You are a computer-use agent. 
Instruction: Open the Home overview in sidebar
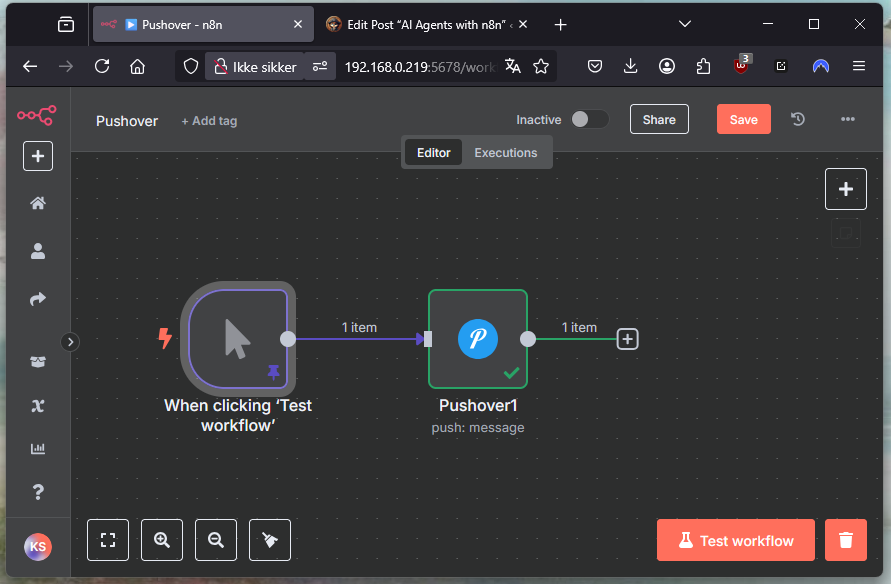point(38,203)
